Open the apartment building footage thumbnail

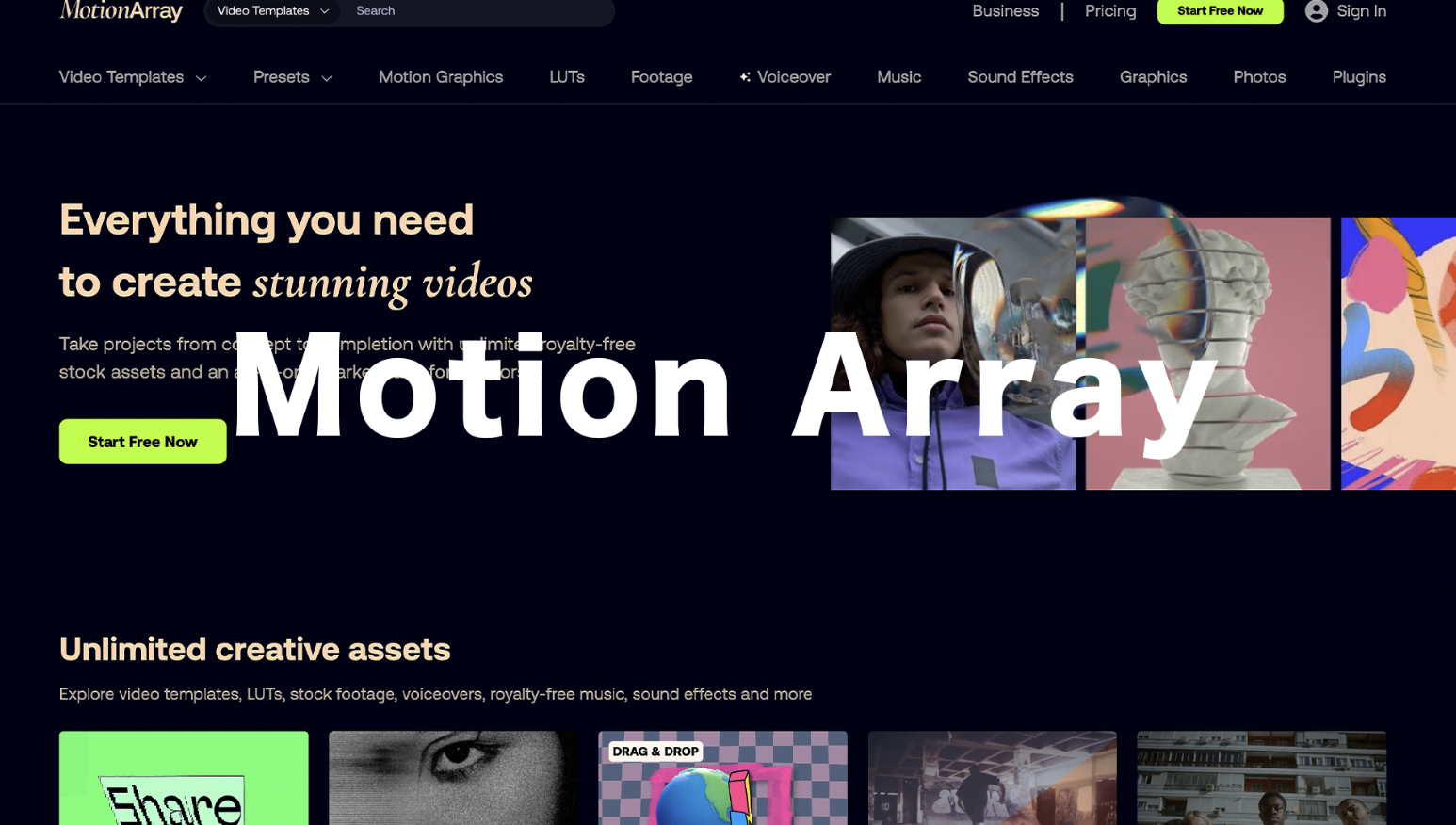(1262, 778)
